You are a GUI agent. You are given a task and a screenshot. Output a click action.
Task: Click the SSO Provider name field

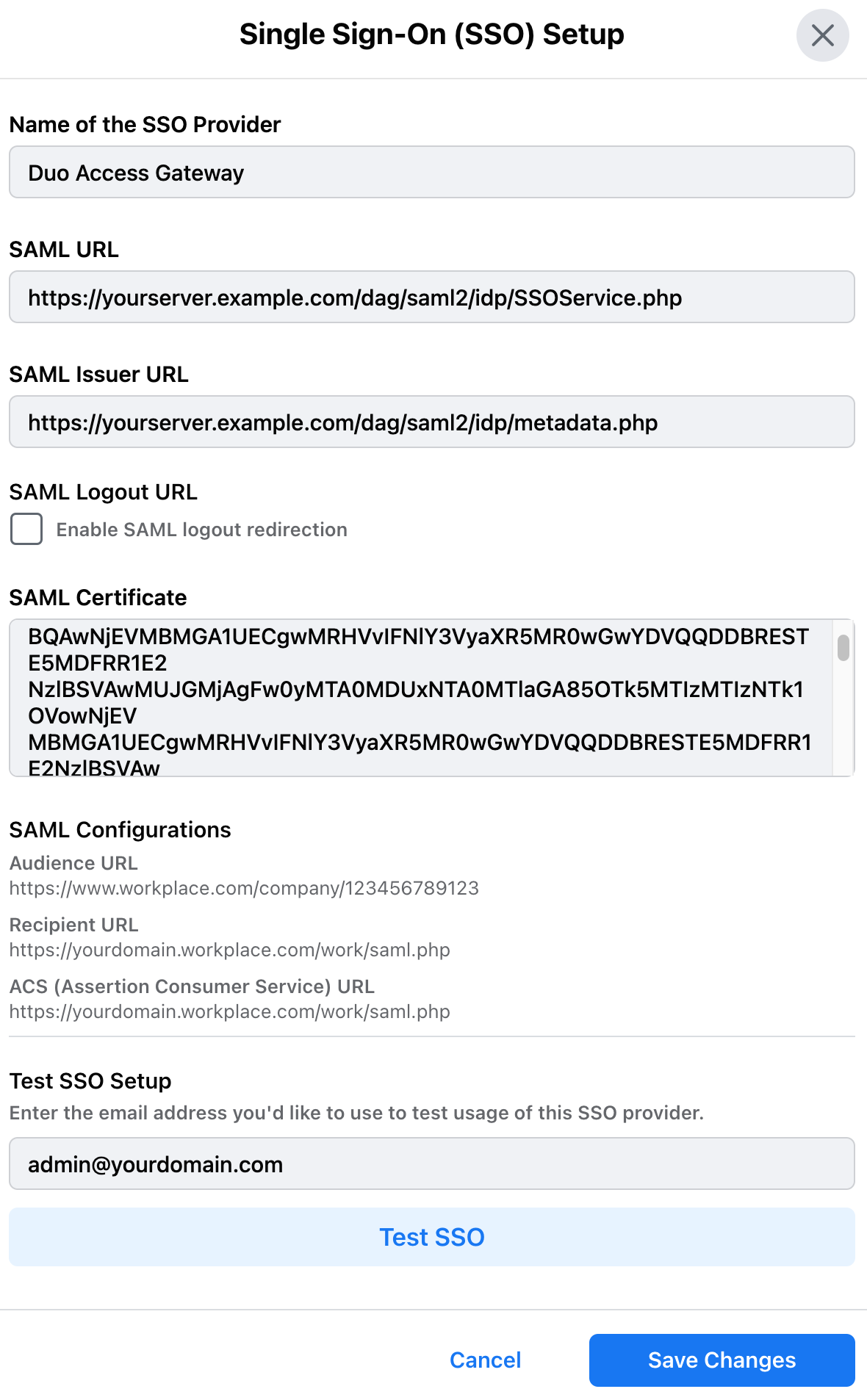pyautogui.click(x=431, y=173)
